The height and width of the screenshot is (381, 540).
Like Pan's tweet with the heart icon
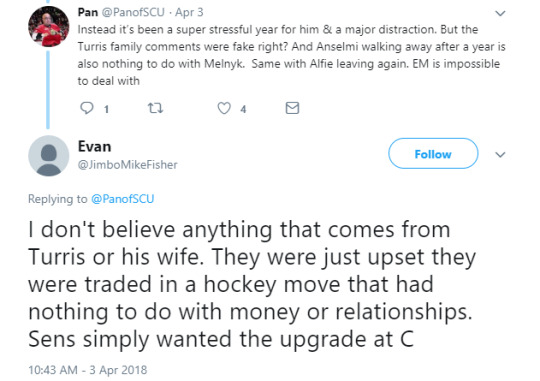224,108
